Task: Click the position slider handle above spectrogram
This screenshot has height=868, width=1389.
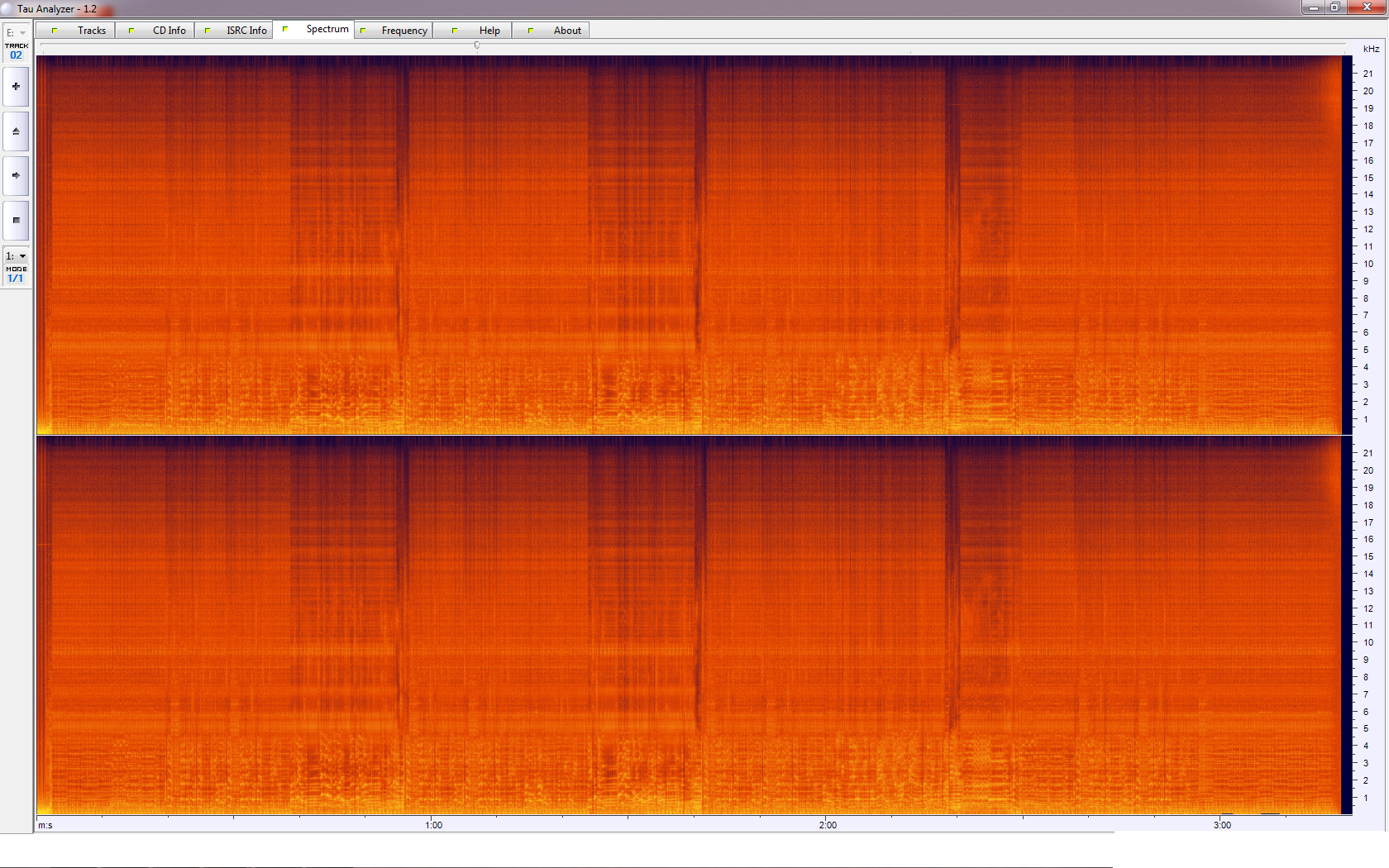Action: 477,45
